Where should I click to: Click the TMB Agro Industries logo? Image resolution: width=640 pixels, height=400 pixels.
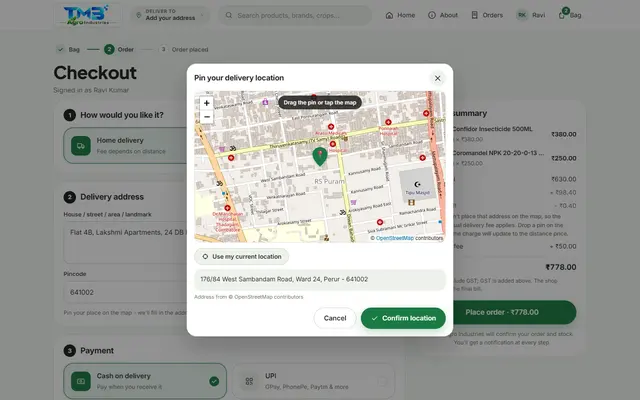click(x=87, y=15)
